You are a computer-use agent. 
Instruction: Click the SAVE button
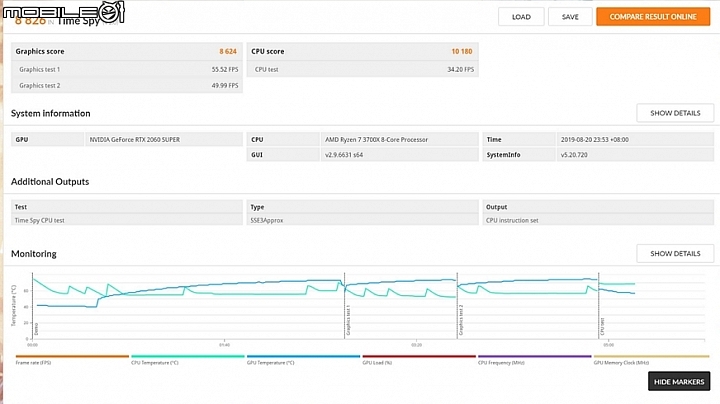tap(570, 17)
